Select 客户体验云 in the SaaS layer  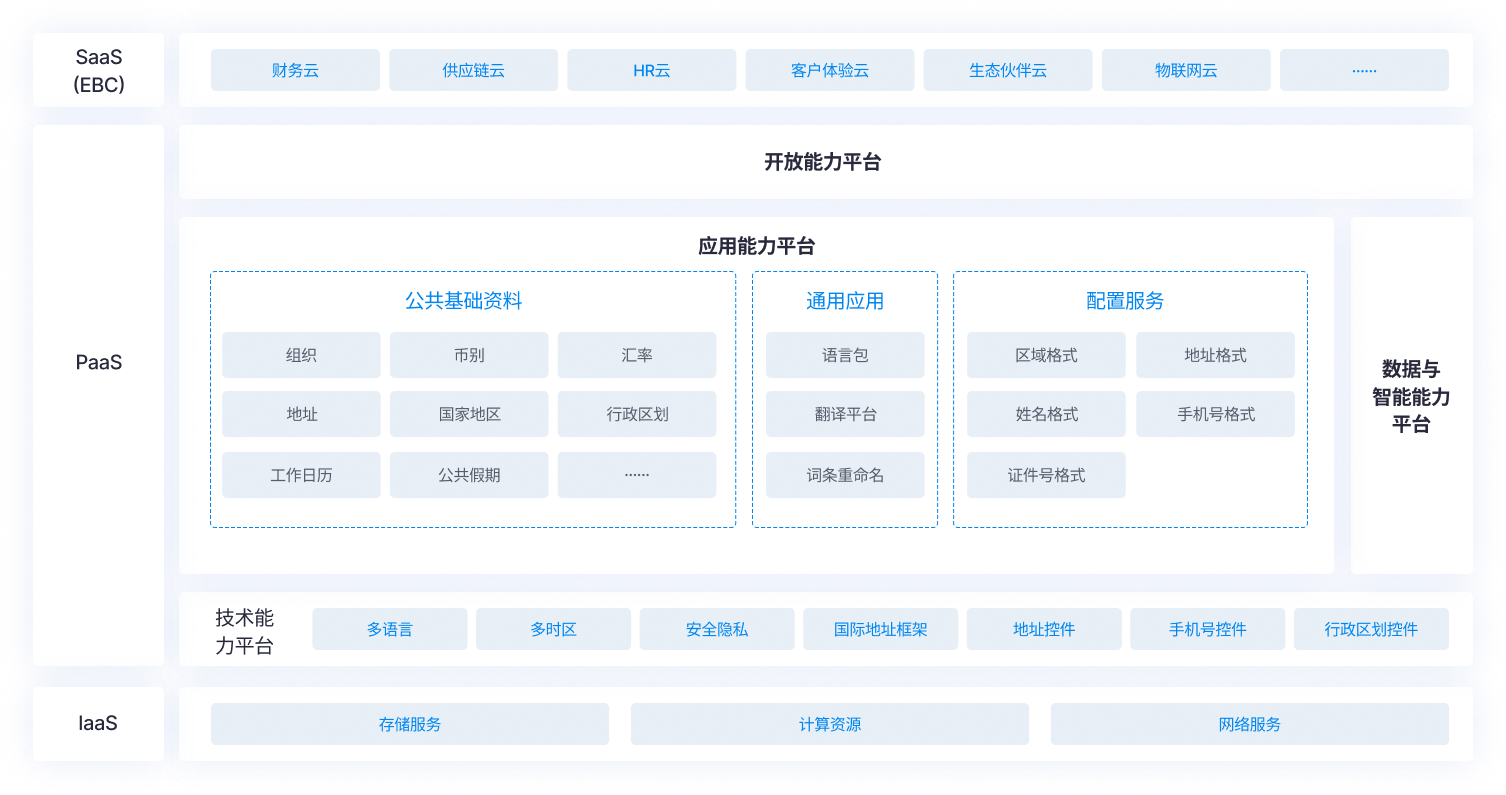829,69
